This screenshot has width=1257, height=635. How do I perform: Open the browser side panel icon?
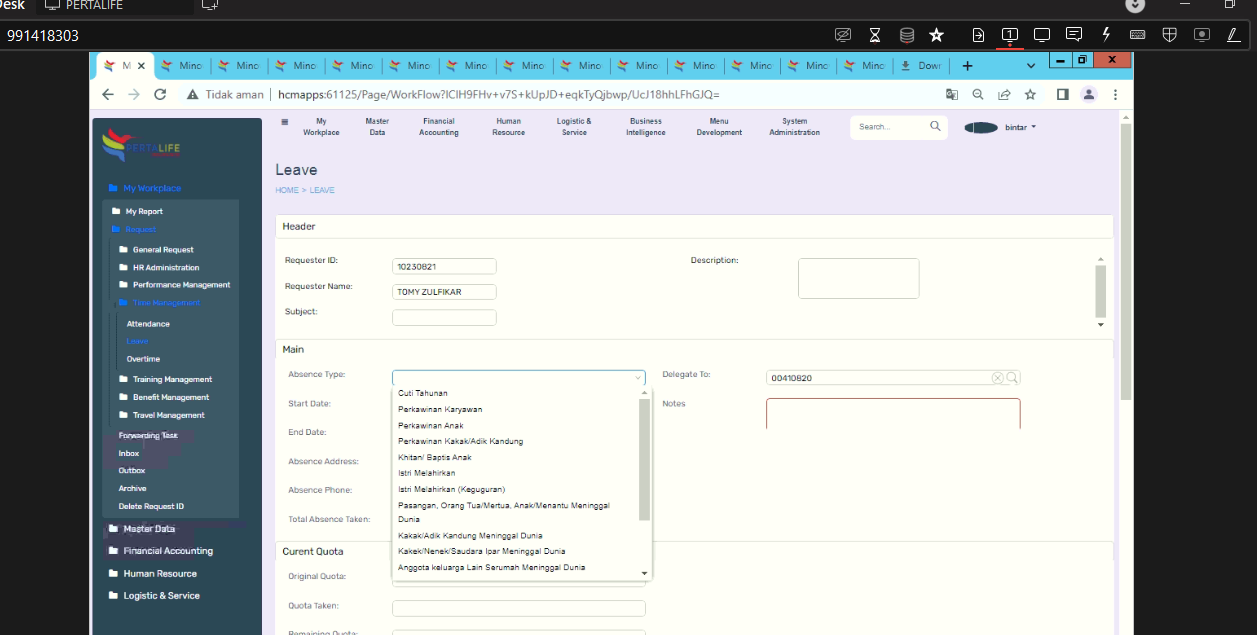point(1062,94)
